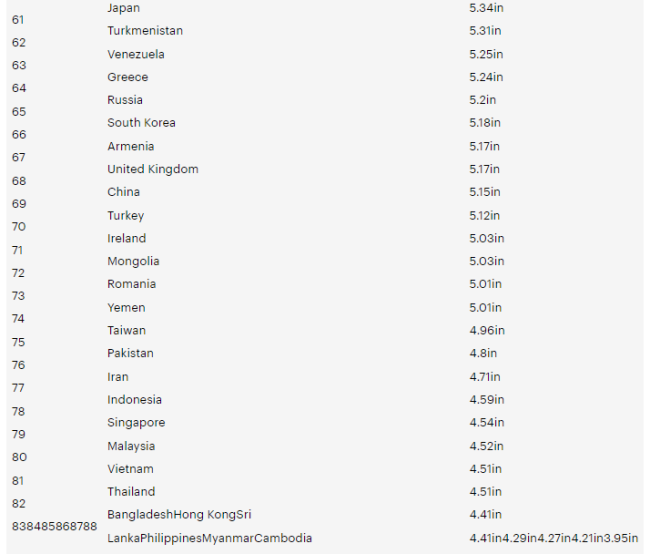
Task: Click the Venezuela entry
Action: [x=136, y=54]
